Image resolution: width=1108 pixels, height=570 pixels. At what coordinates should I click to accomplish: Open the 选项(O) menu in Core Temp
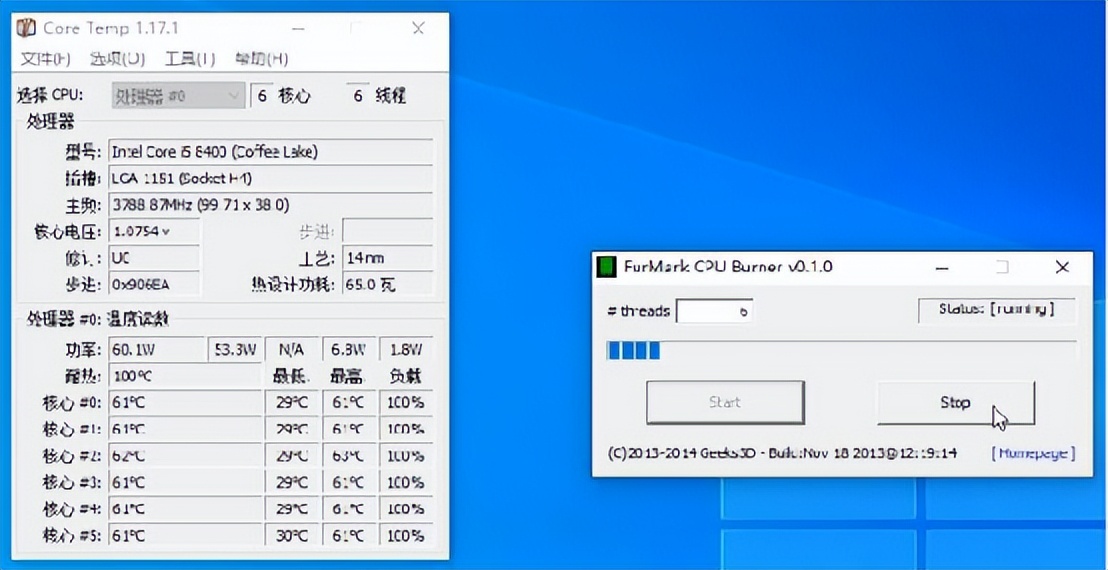117,59
